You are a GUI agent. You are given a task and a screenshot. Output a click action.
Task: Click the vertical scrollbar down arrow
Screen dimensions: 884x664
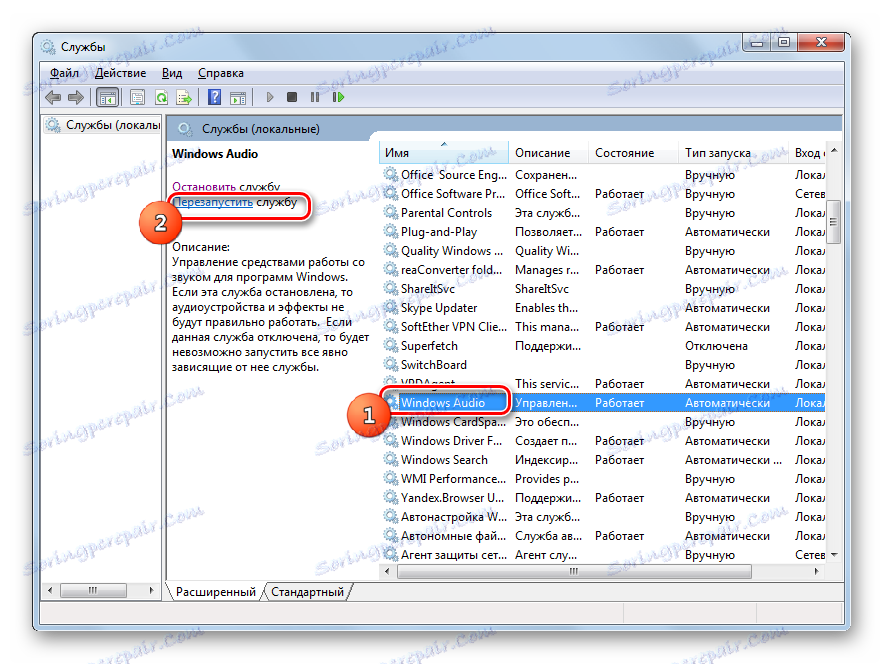834,555
